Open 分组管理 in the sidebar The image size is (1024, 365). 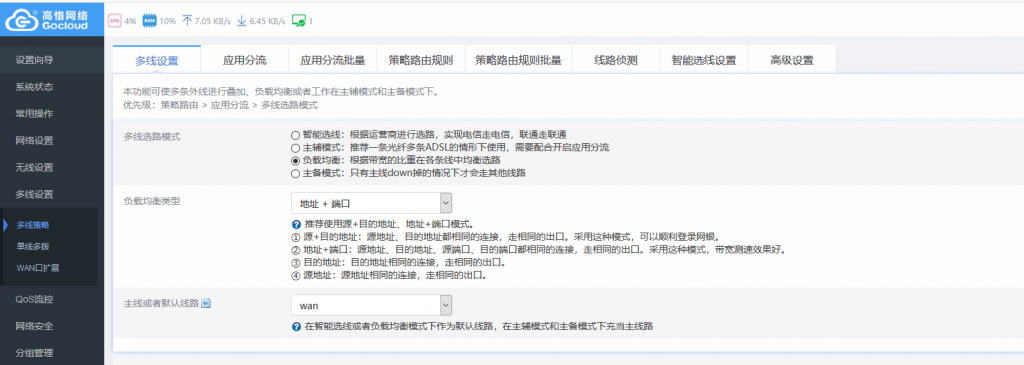52,353
